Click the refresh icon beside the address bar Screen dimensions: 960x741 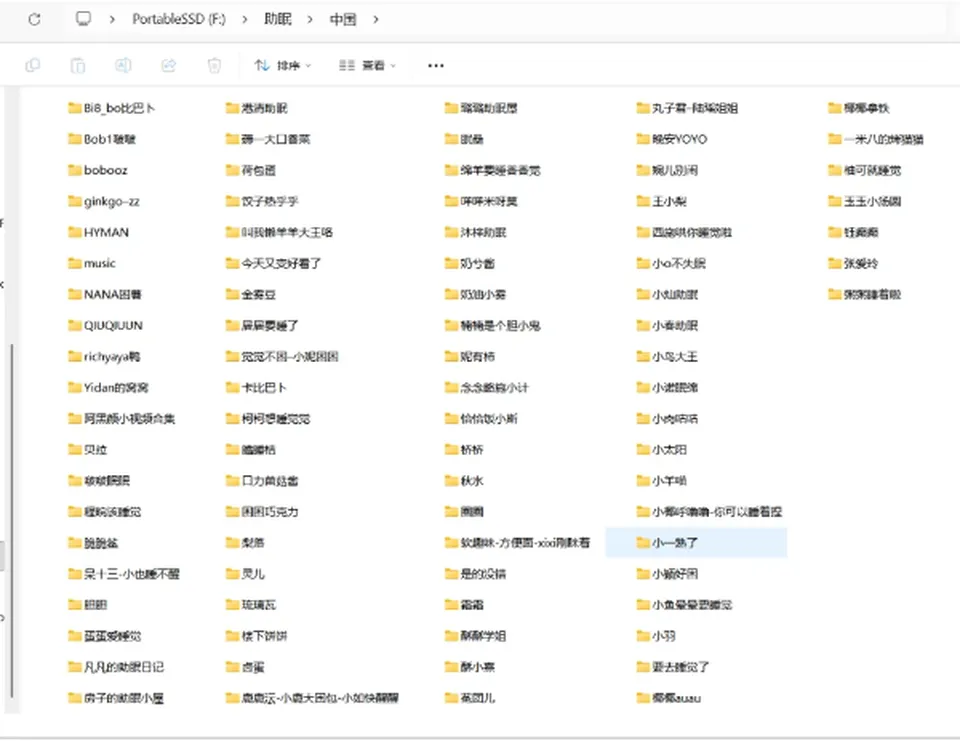[x=34, y=20]
